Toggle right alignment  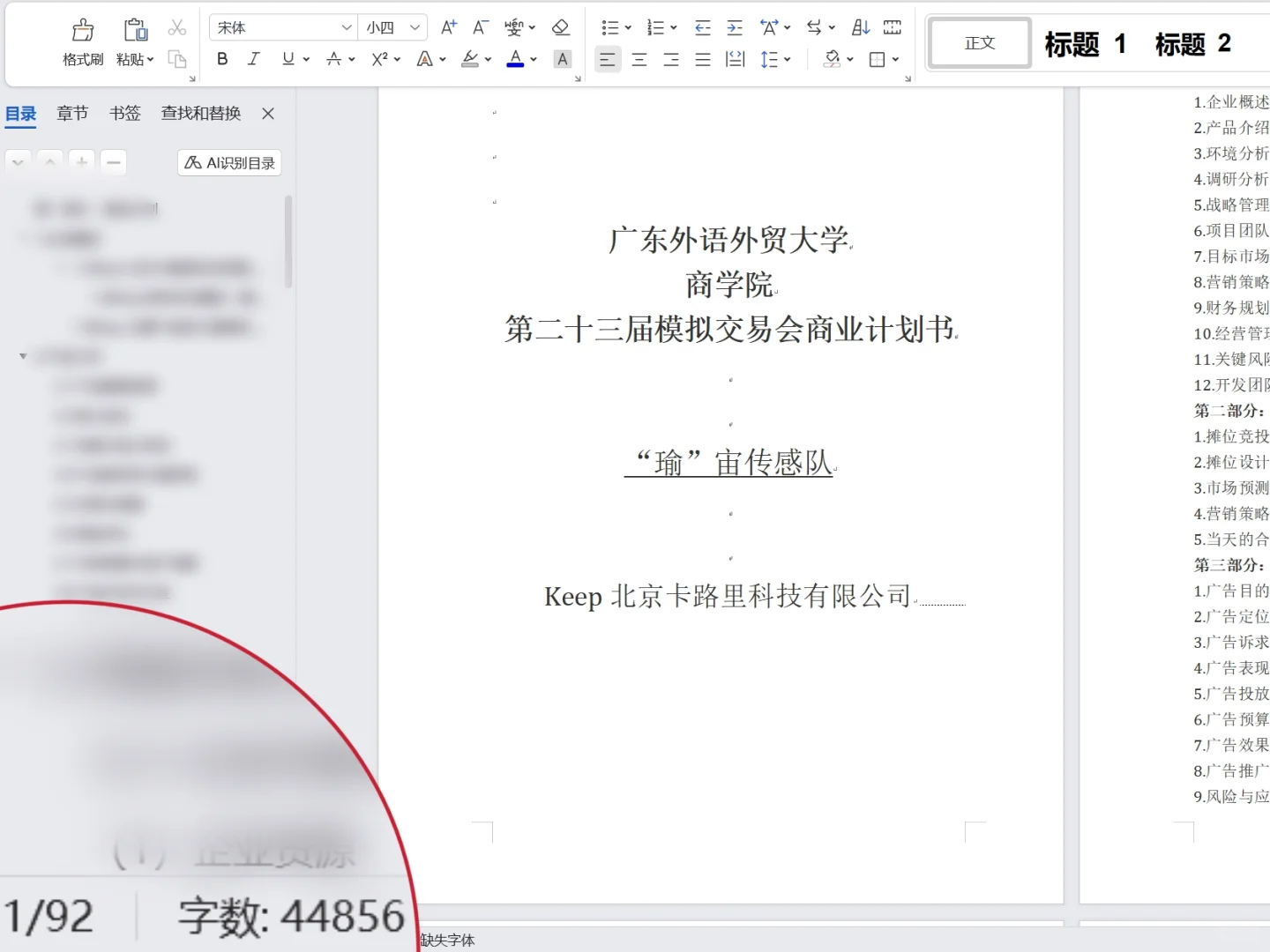[x=671, y=59]
